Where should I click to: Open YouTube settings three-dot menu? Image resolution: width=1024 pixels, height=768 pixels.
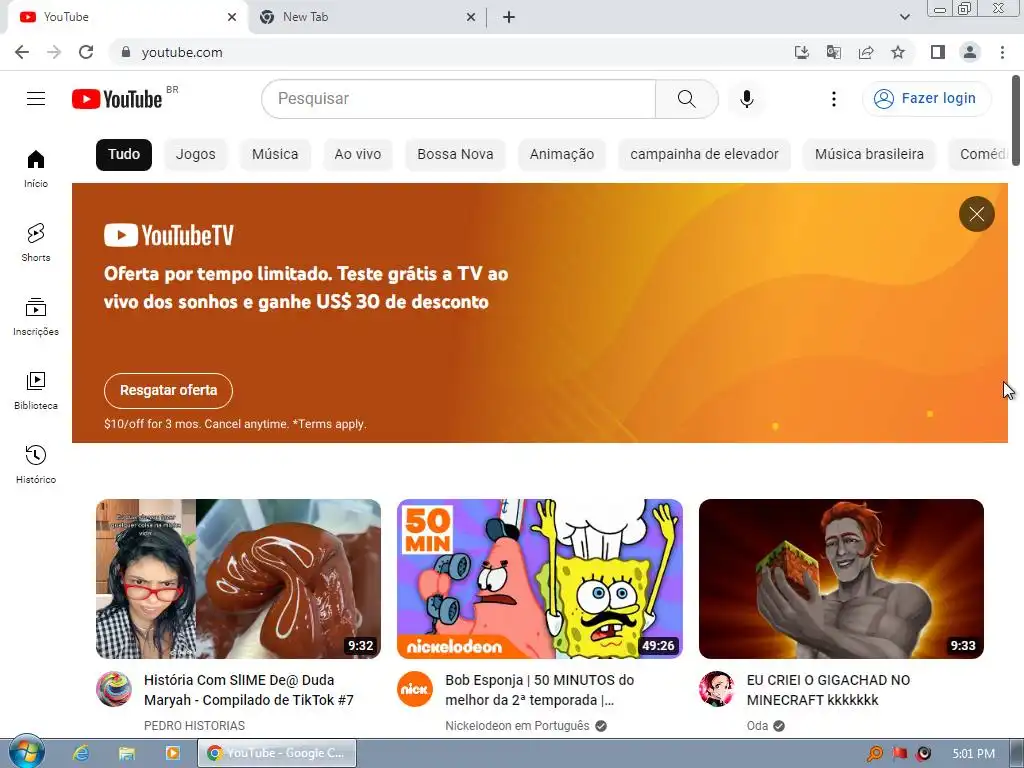click(833, 99)
